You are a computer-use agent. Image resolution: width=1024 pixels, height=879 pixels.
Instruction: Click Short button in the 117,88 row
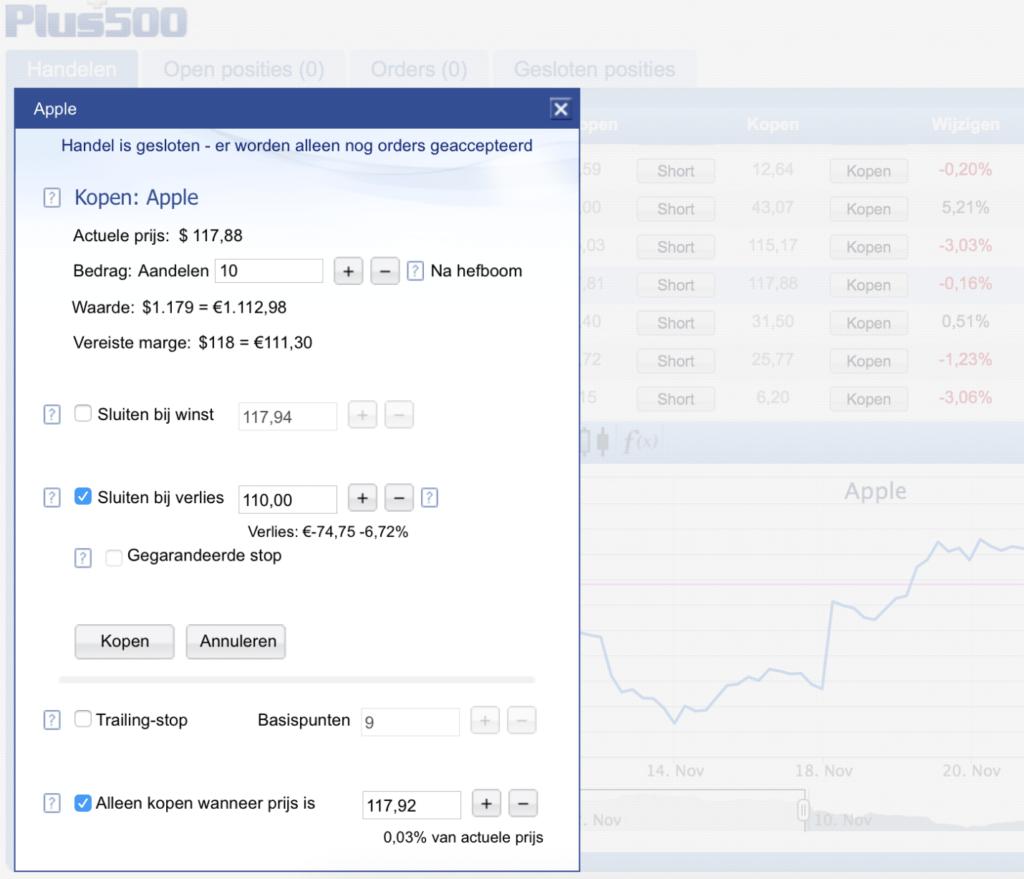(675, 285)
